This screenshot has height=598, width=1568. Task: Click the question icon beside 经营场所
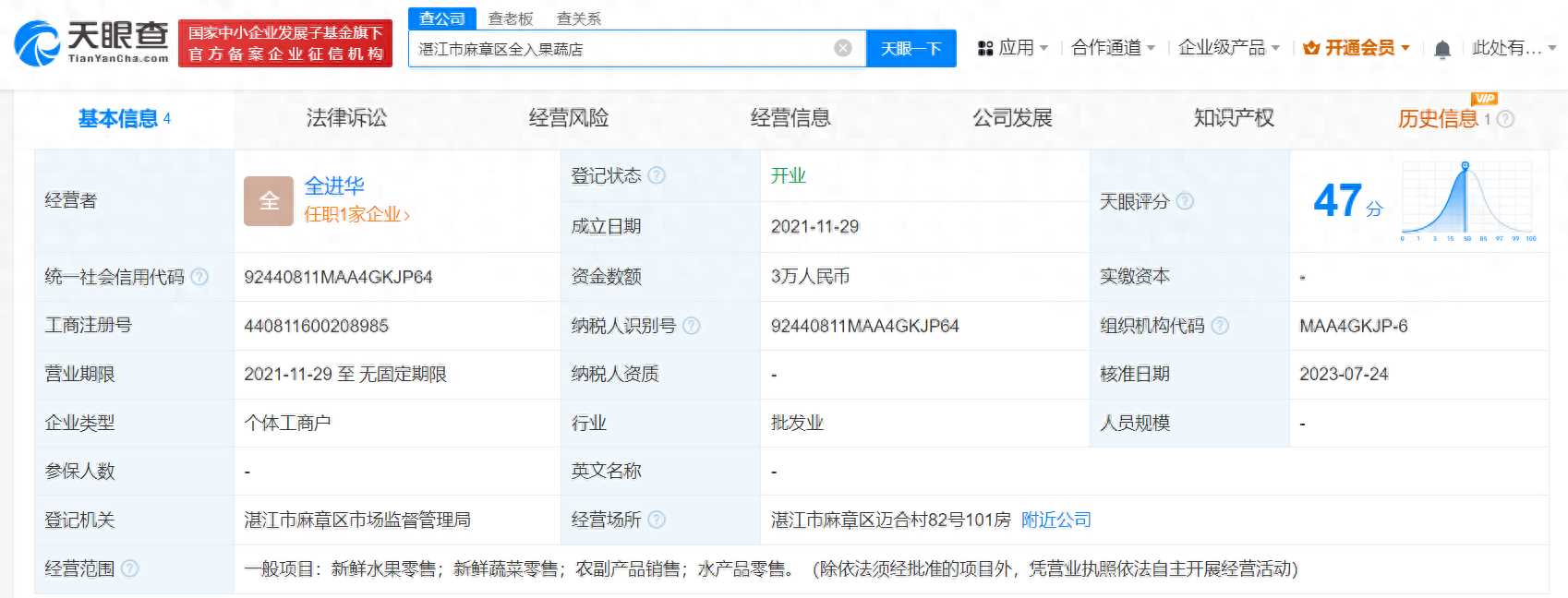(x=657, y=520)
